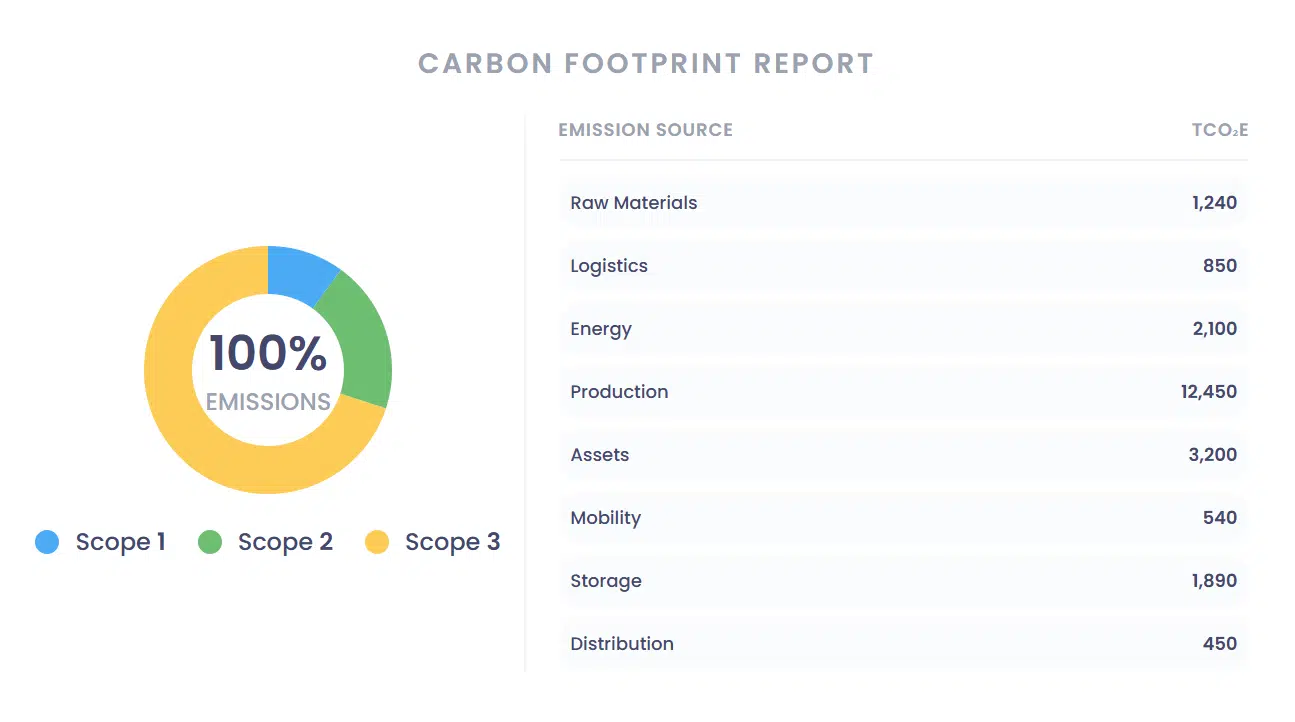Select the Storage emission row
The height and width of the screenshot is (722, 1295).
[x=903, y=581]
